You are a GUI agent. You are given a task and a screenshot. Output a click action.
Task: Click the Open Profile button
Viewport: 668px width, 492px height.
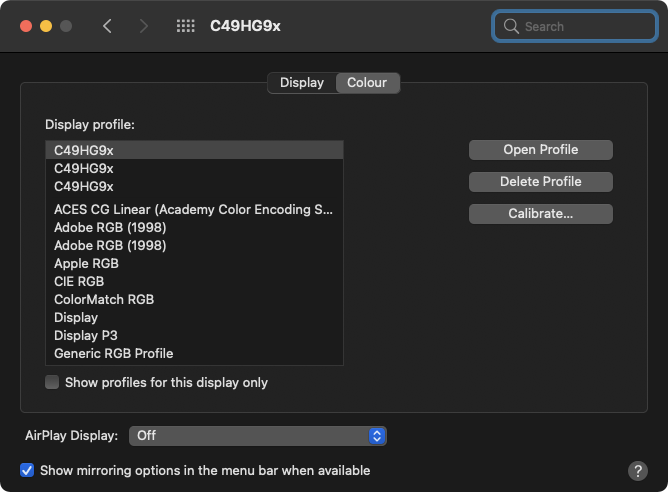coord(541,150)
